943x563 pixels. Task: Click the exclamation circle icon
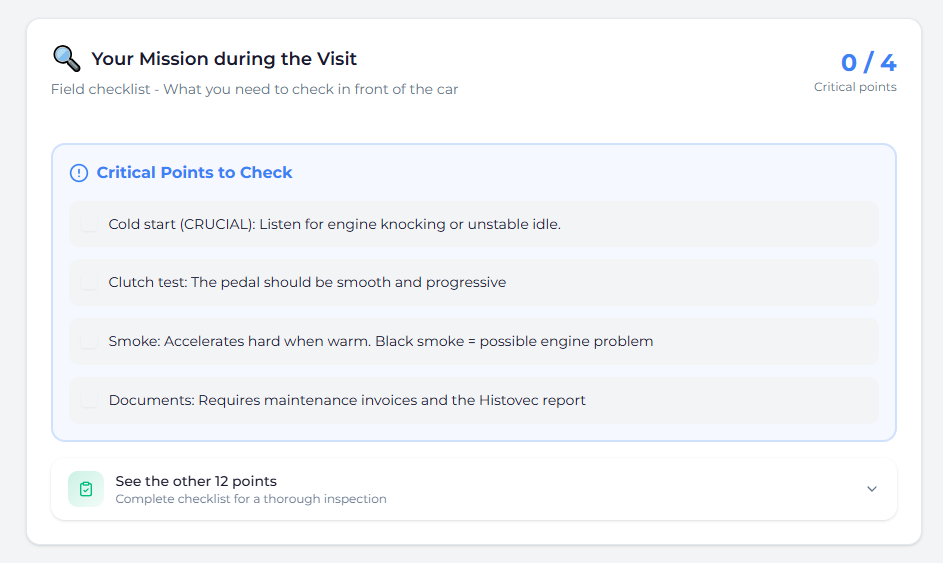pyautogui.click(x=79, y=173)
